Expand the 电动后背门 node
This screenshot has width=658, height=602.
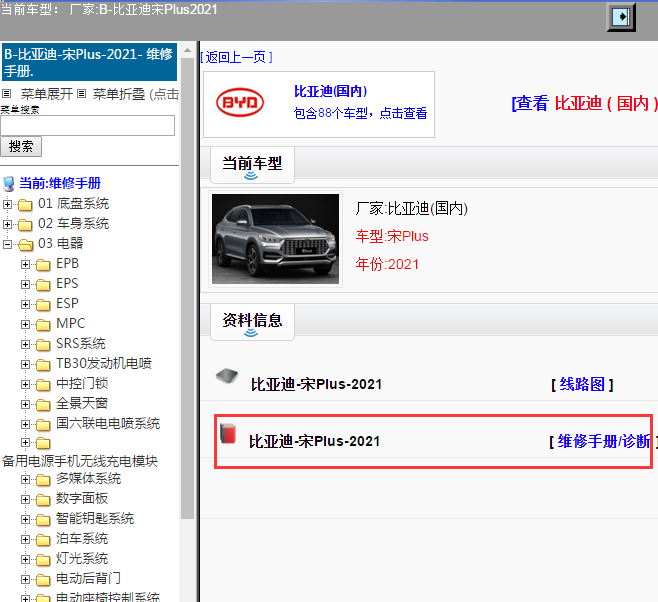click(x=25, y=579)
